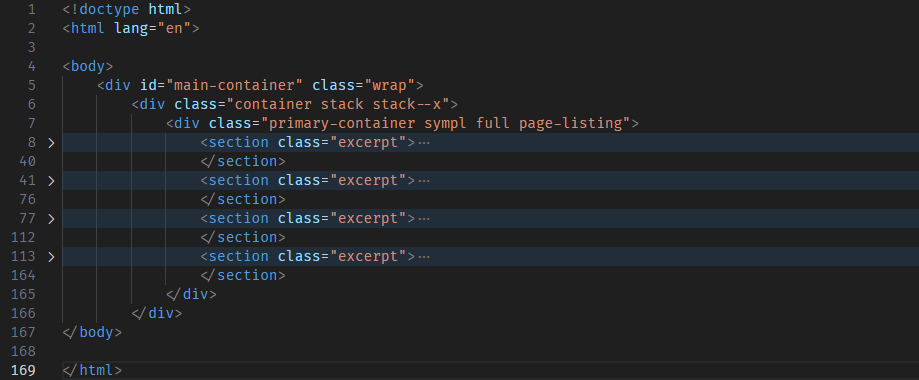Click the ellipsis after line 77 excerpt section
919x380 pixels.
click(x=424, y=219)
